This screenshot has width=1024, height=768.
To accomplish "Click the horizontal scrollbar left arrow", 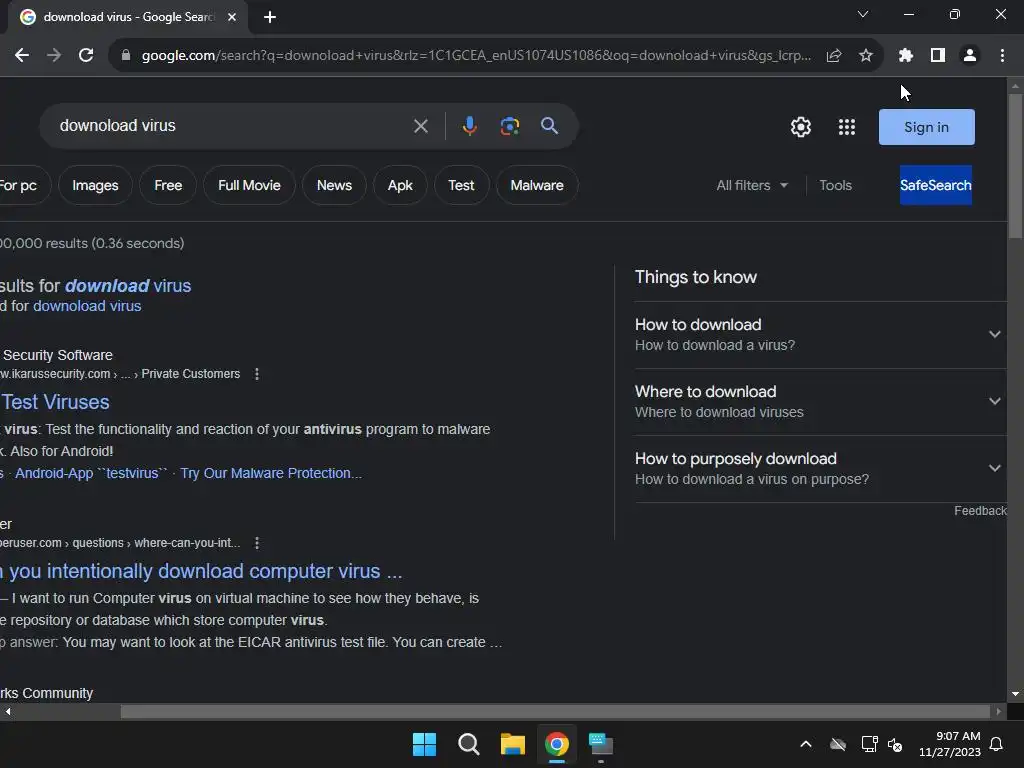I will pyautogui.click(x=8, y=712).
